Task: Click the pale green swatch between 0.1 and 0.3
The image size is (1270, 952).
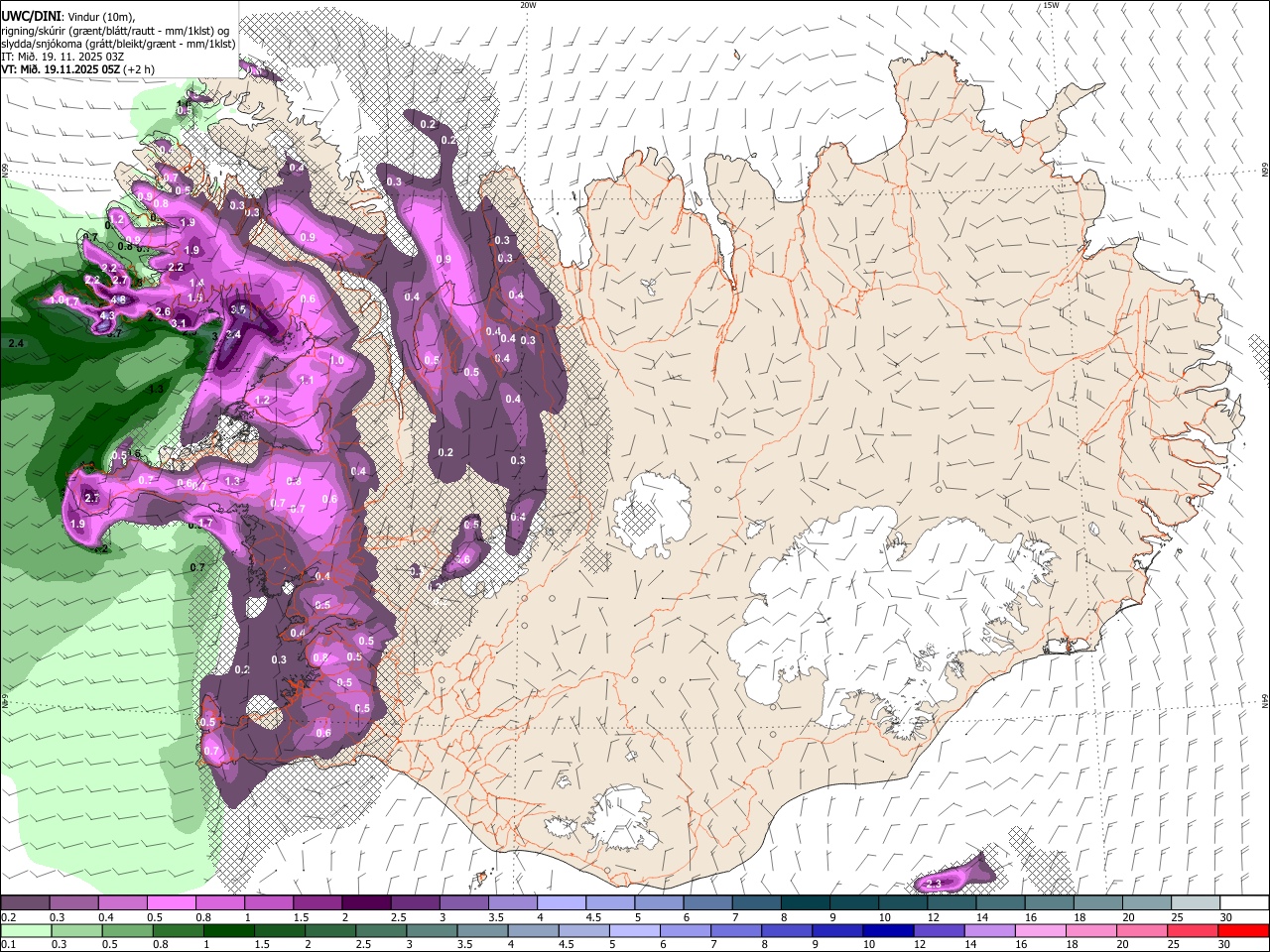Action: 27,930
